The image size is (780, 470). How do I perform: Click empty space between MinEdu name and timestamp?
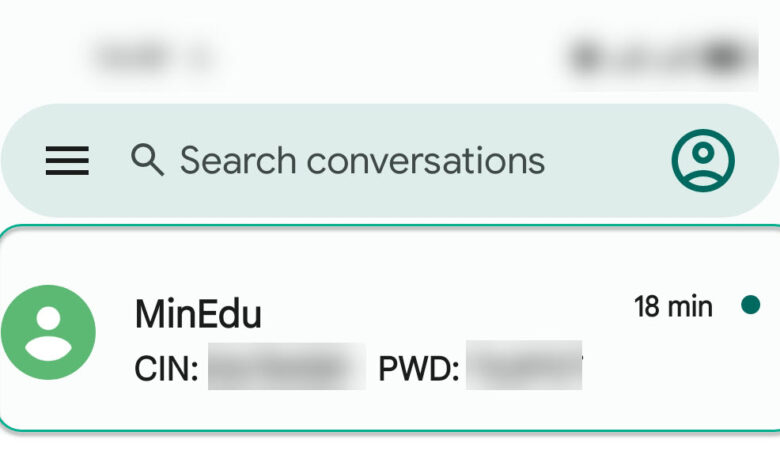pos(445,312)
